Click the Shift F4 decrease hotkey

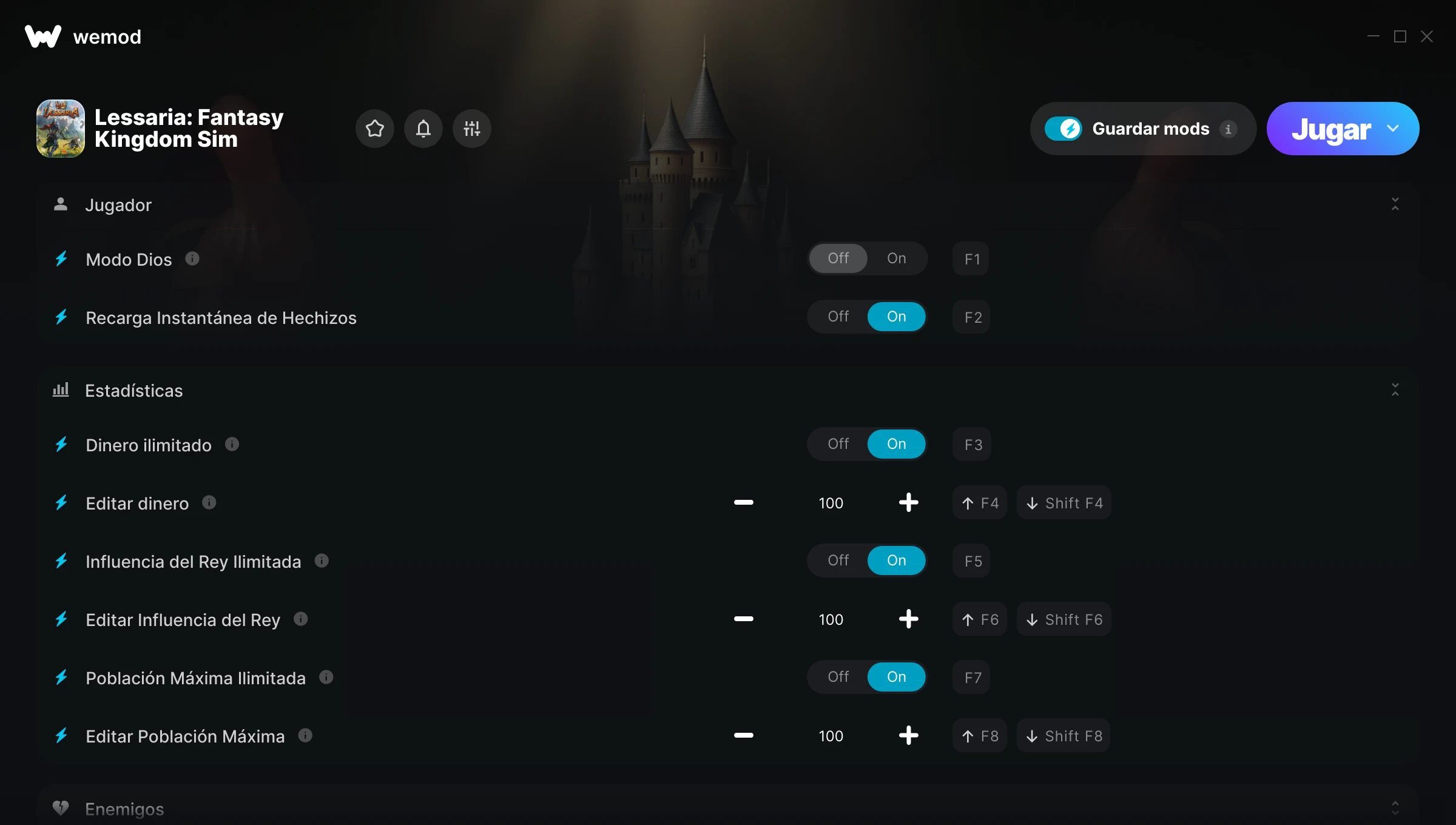(1064, 503)
